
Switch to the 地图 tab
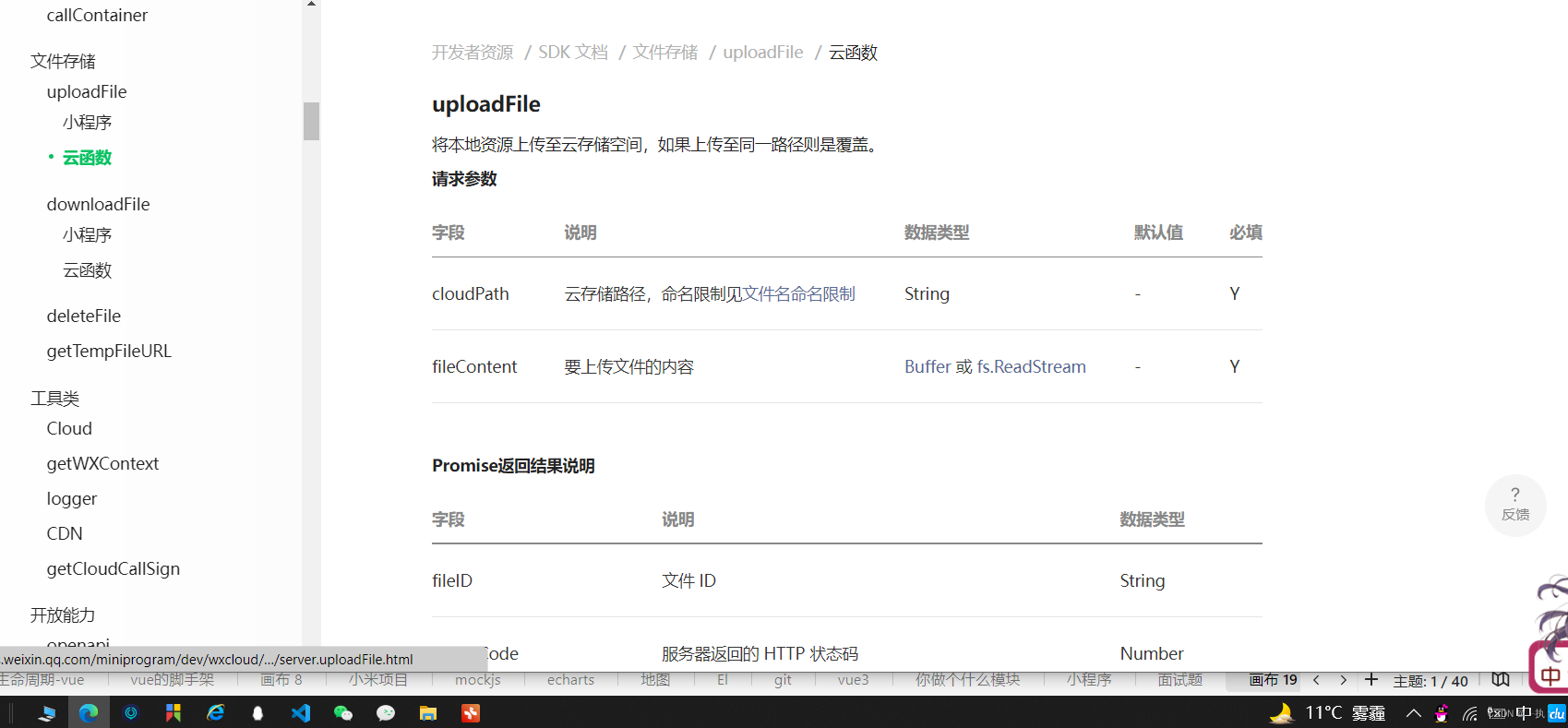point(655,680)
